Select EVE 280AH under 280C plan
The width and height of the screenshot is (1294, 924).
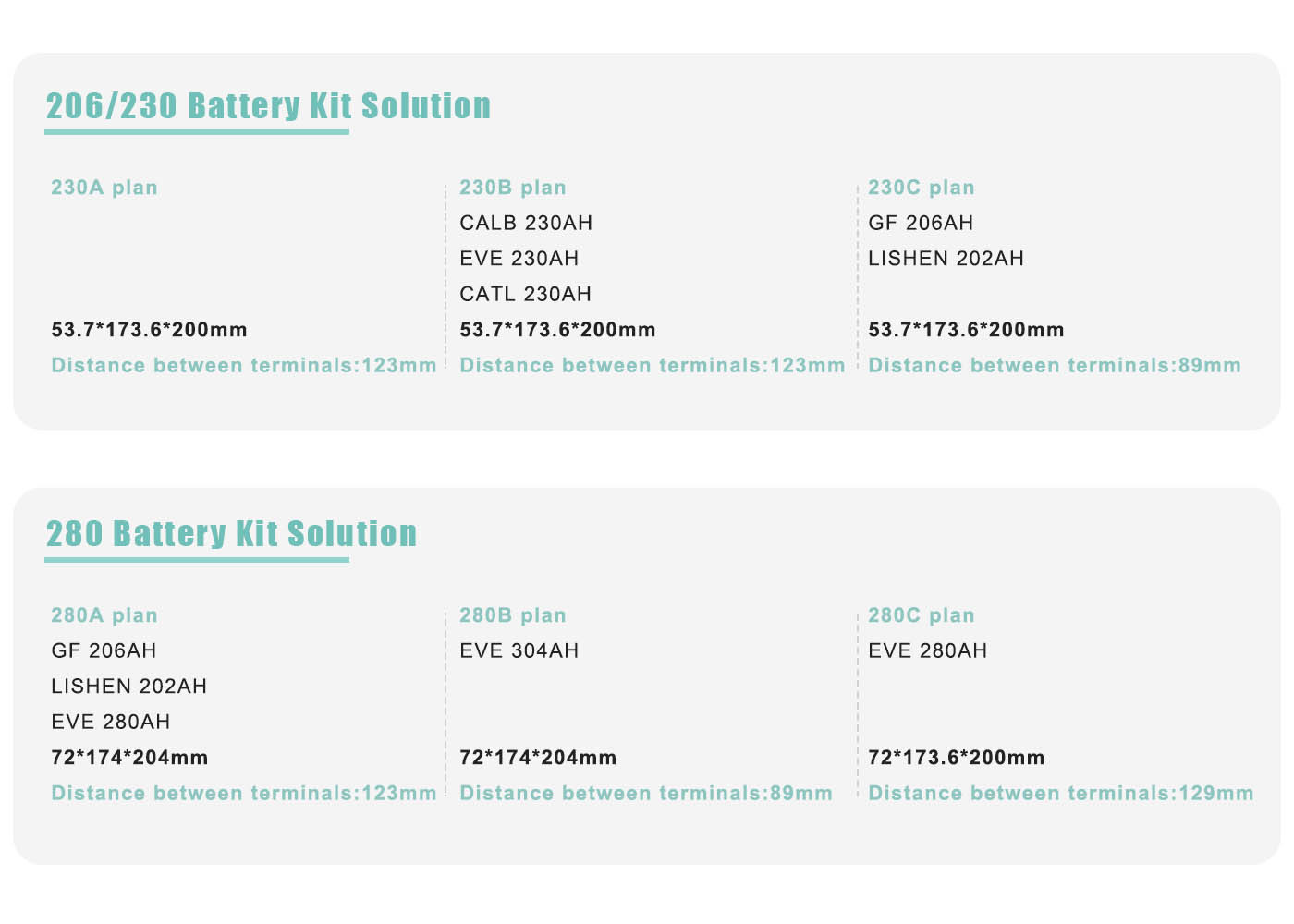point(928,650)
